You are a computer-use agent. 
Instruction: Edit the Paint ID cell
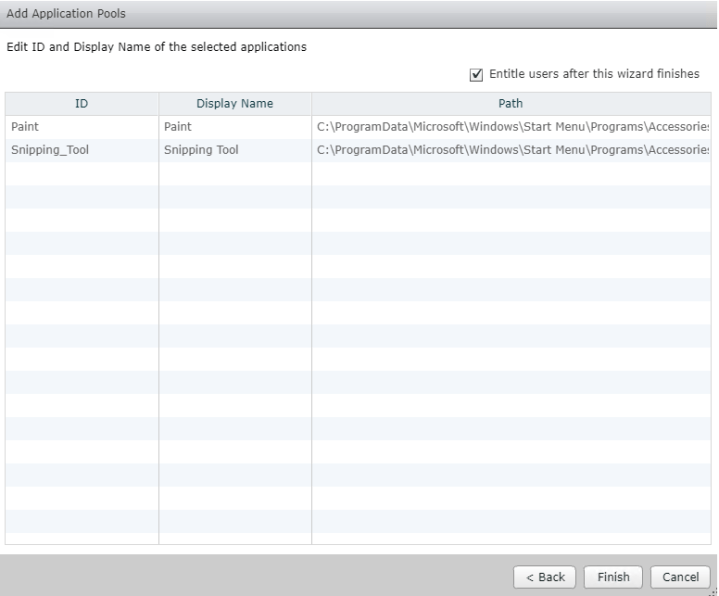(81, 127)
